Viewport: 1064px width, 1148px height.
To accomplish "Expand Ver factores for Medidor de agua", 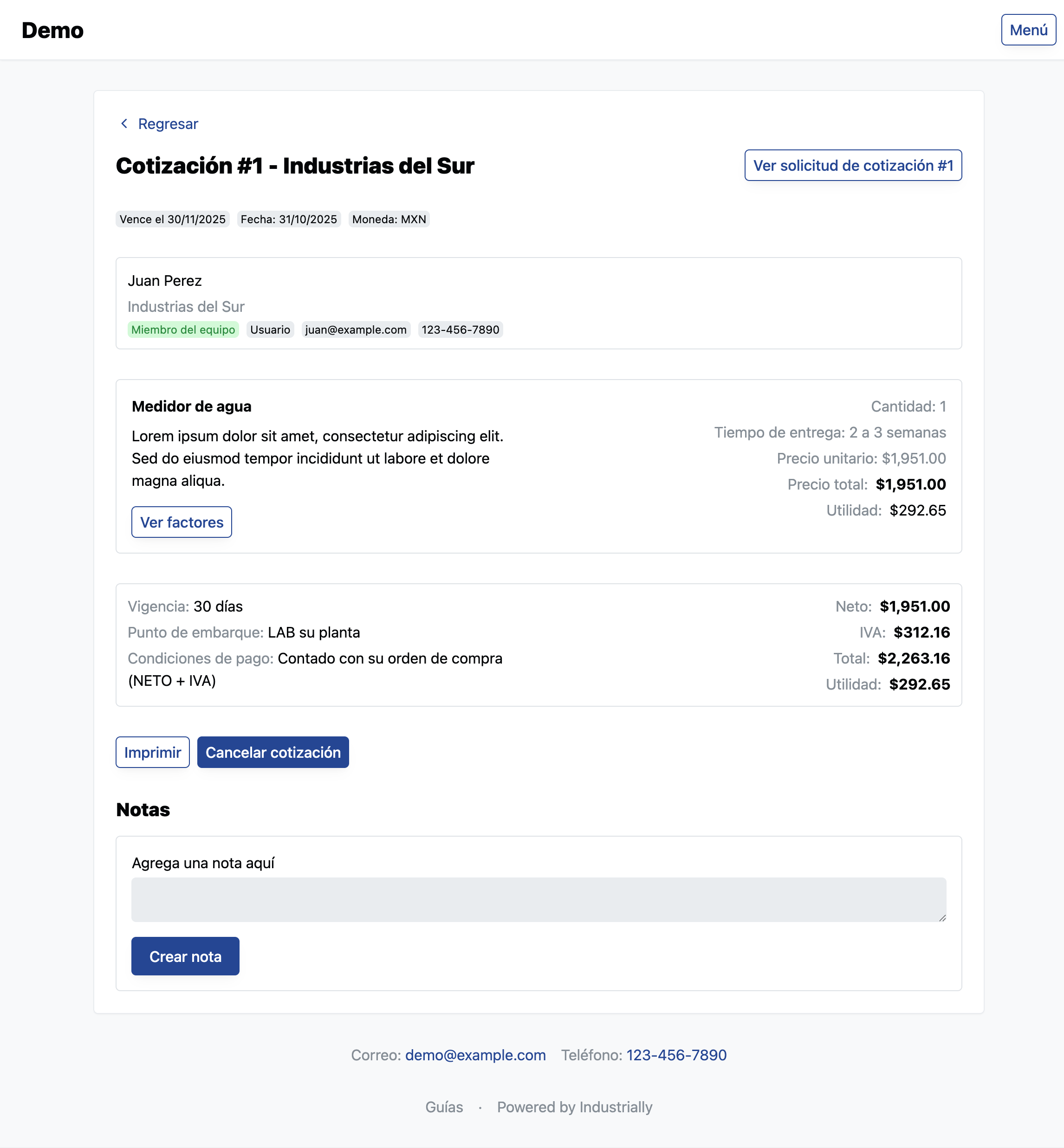I will click(182, 522).
